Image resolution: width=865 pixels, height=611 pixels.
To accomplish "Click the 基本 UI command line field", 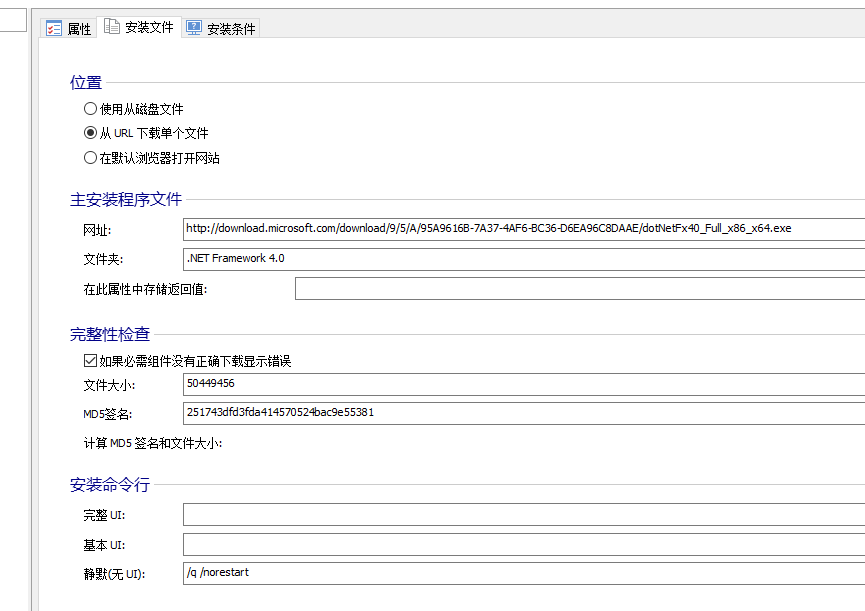I will point(524,544).
